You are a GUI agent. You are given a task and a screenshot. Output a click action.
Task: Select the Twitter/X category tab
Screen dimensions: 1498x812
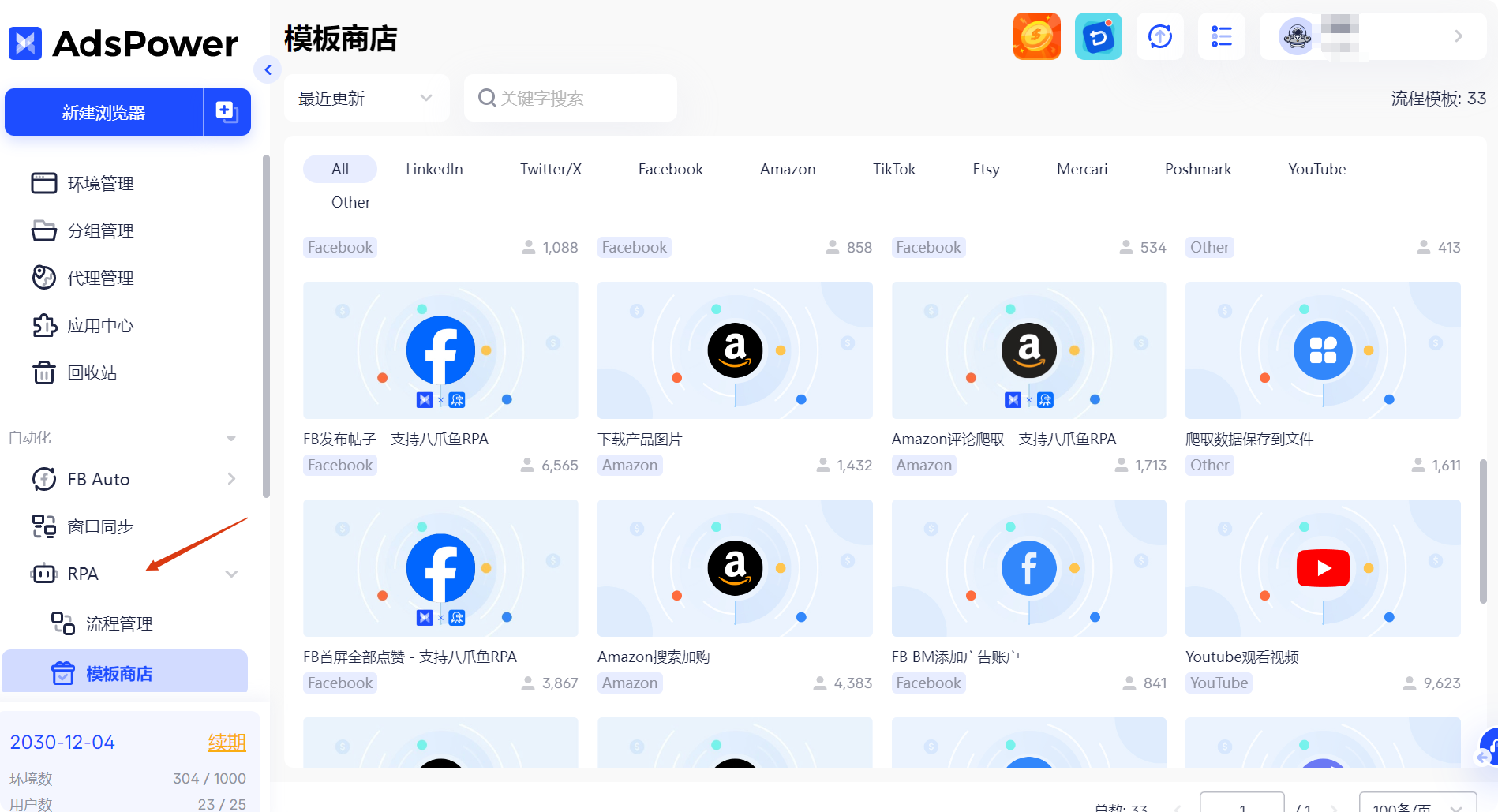551,169
